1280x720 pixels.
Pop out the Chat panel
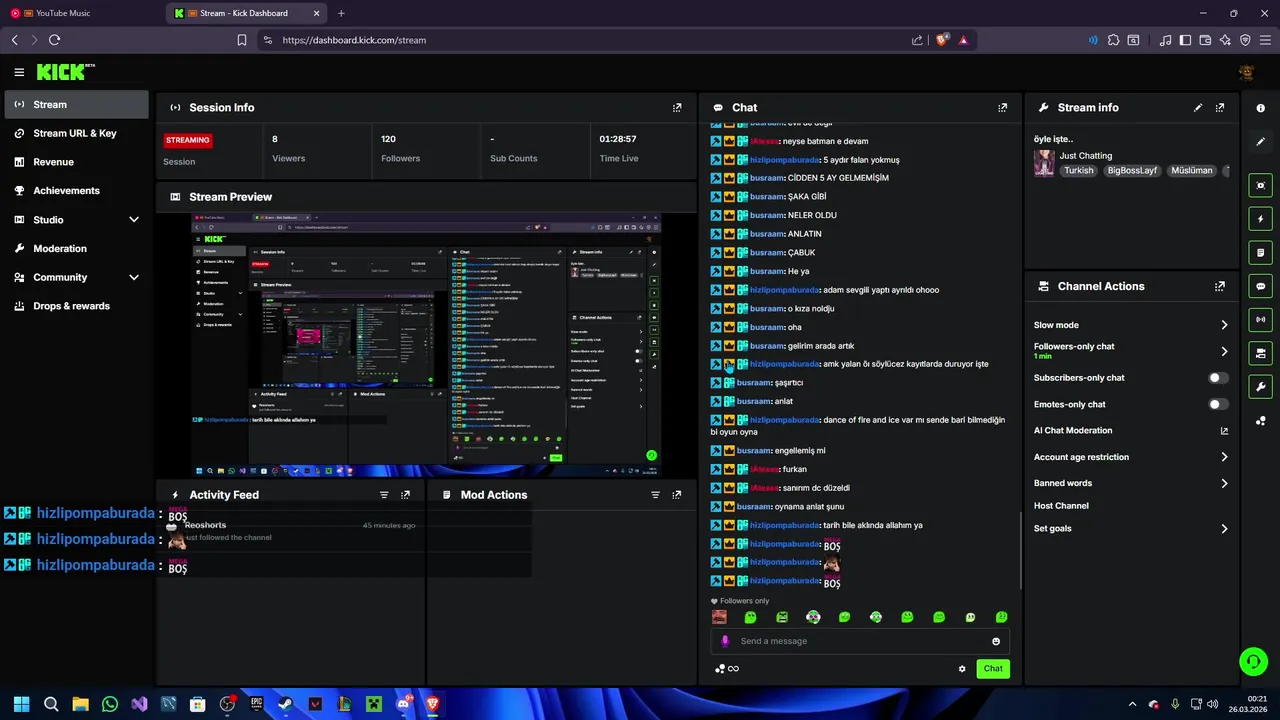[1003, 108]
